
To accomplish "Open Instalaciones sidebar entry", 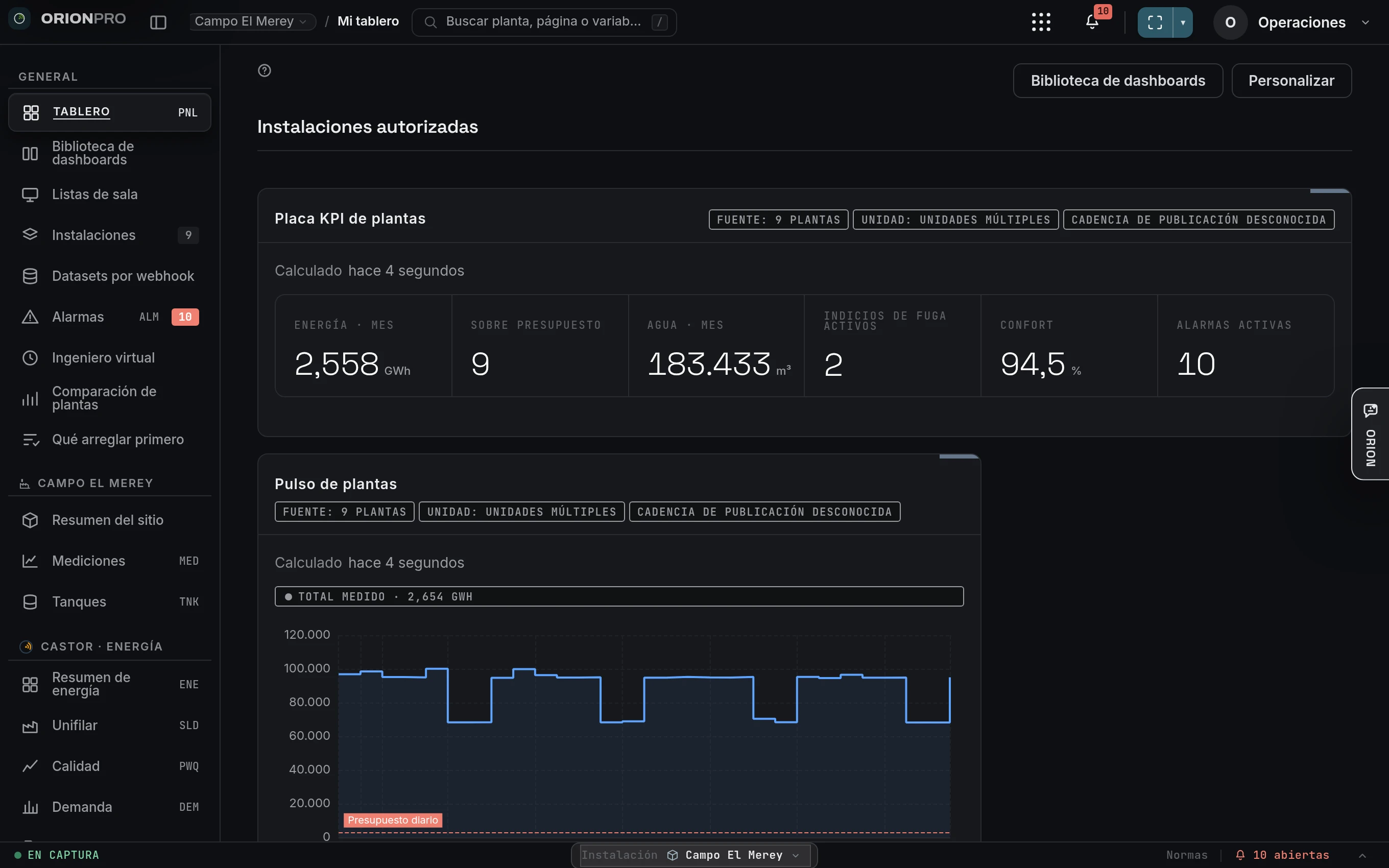I will pyautogui.click(x=110, y=235).
